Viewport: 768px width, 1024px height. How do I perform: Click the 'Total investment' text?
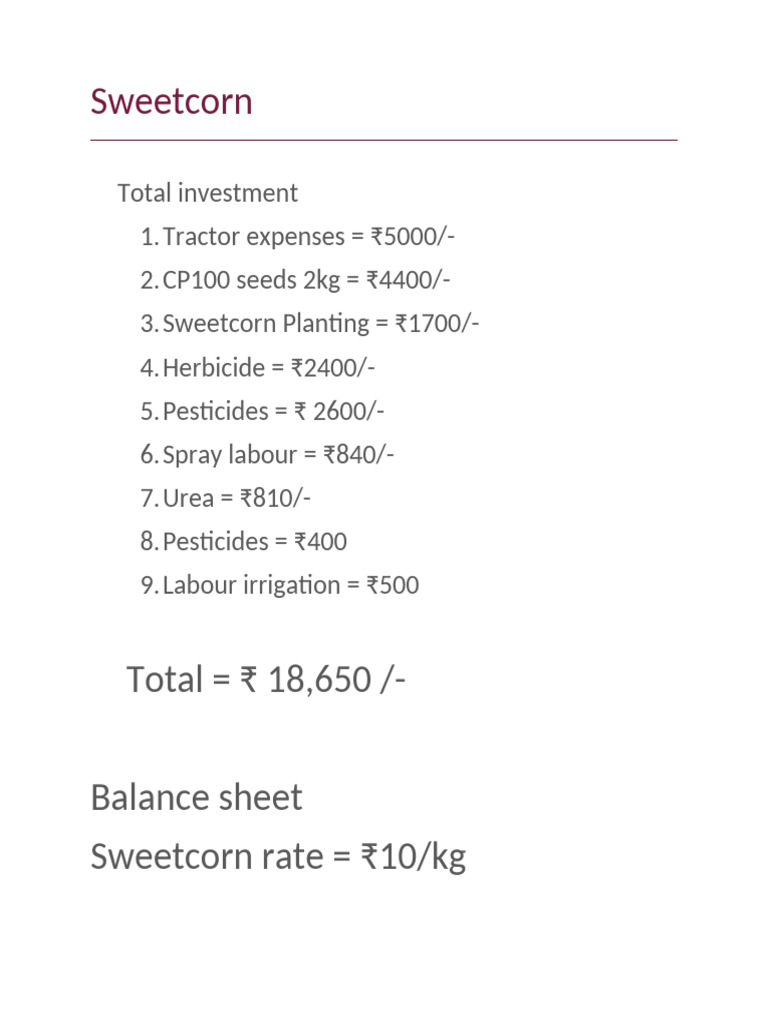(208, 193)
